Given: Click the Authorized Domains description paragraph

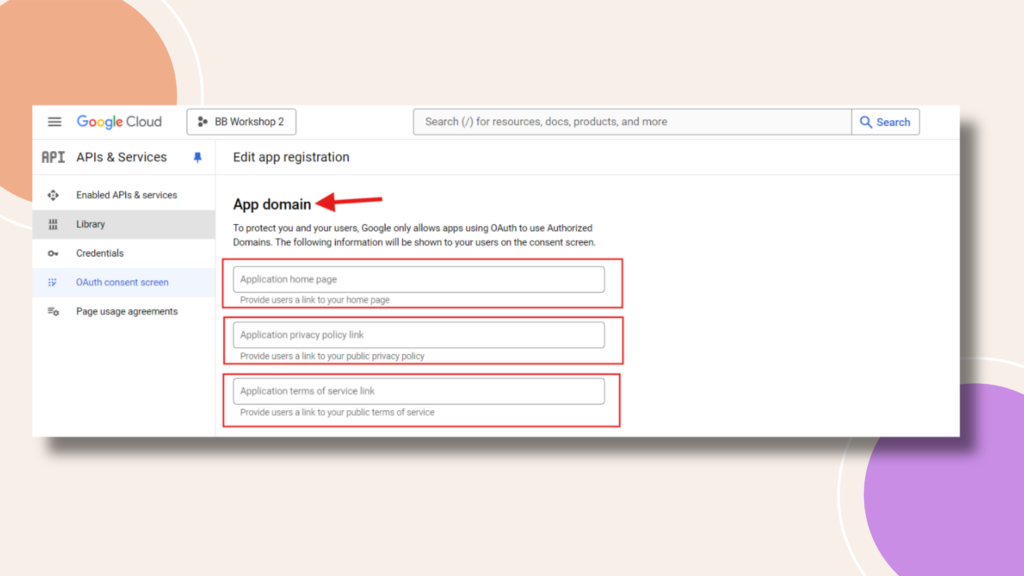Looking at the screenshot, I should 414,235.
